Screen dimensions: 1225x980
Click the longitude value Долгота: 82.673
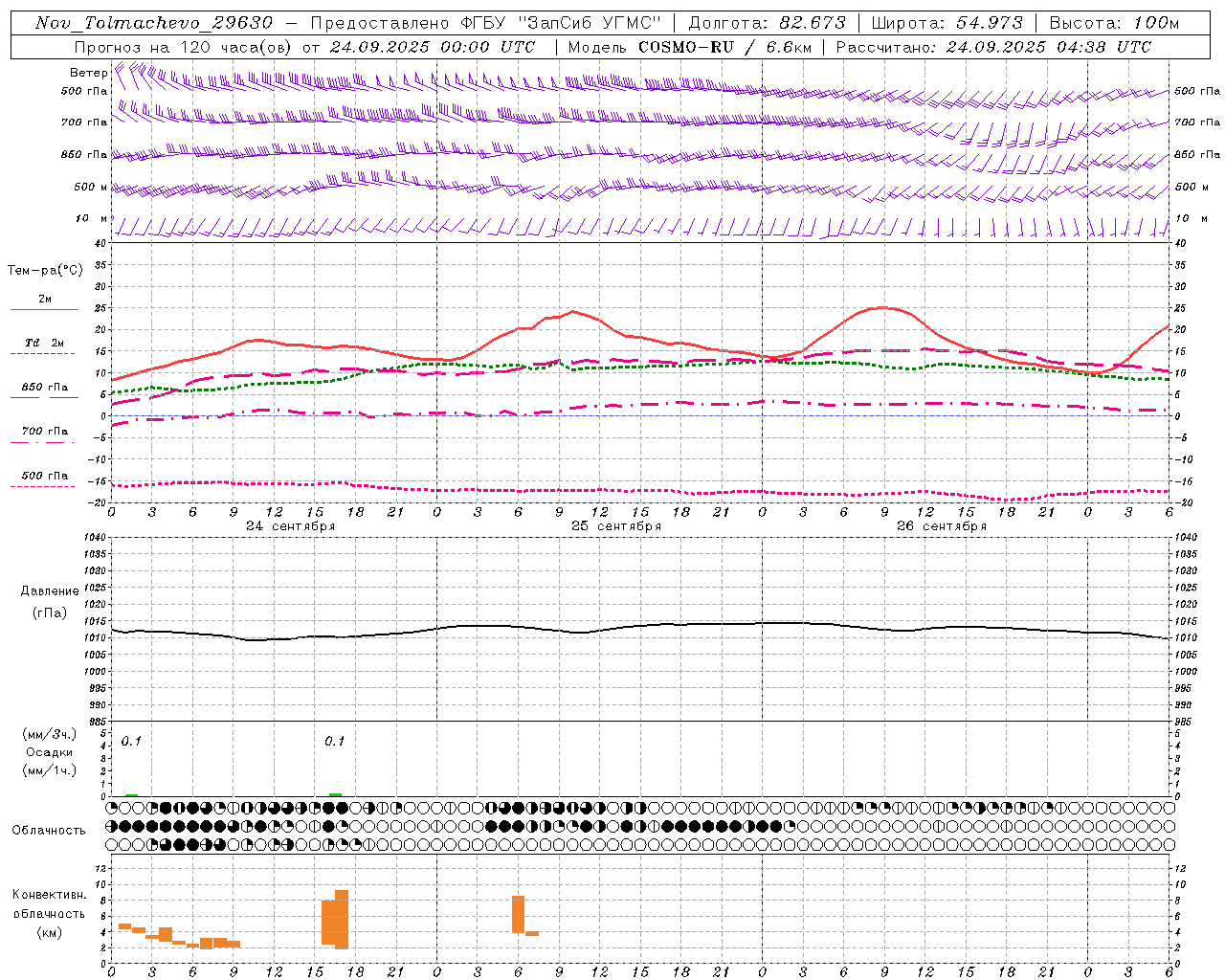pyautogui.click(x=768, y=23)
